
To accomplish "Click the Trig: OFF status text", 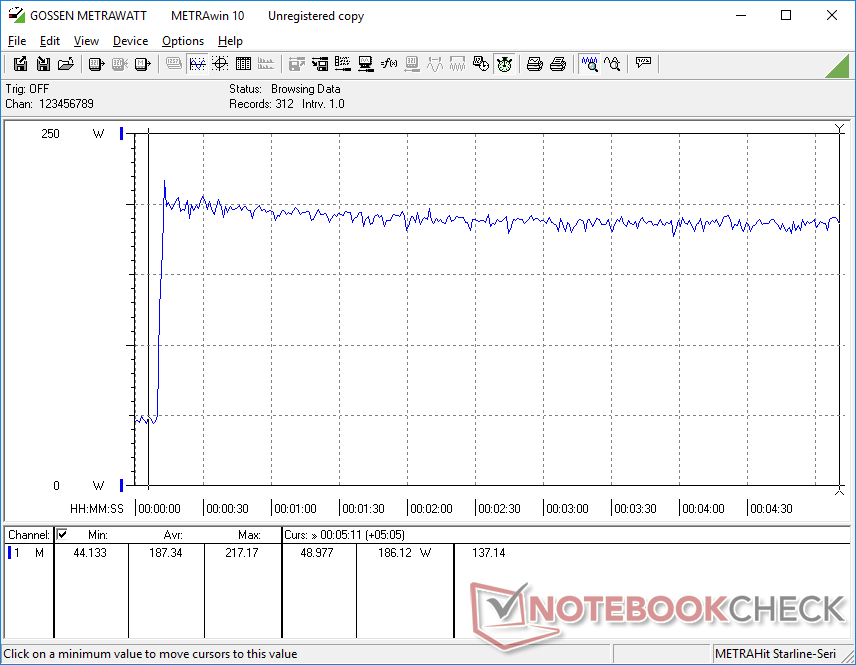I will pyautogui.click(x=27, y=89).
